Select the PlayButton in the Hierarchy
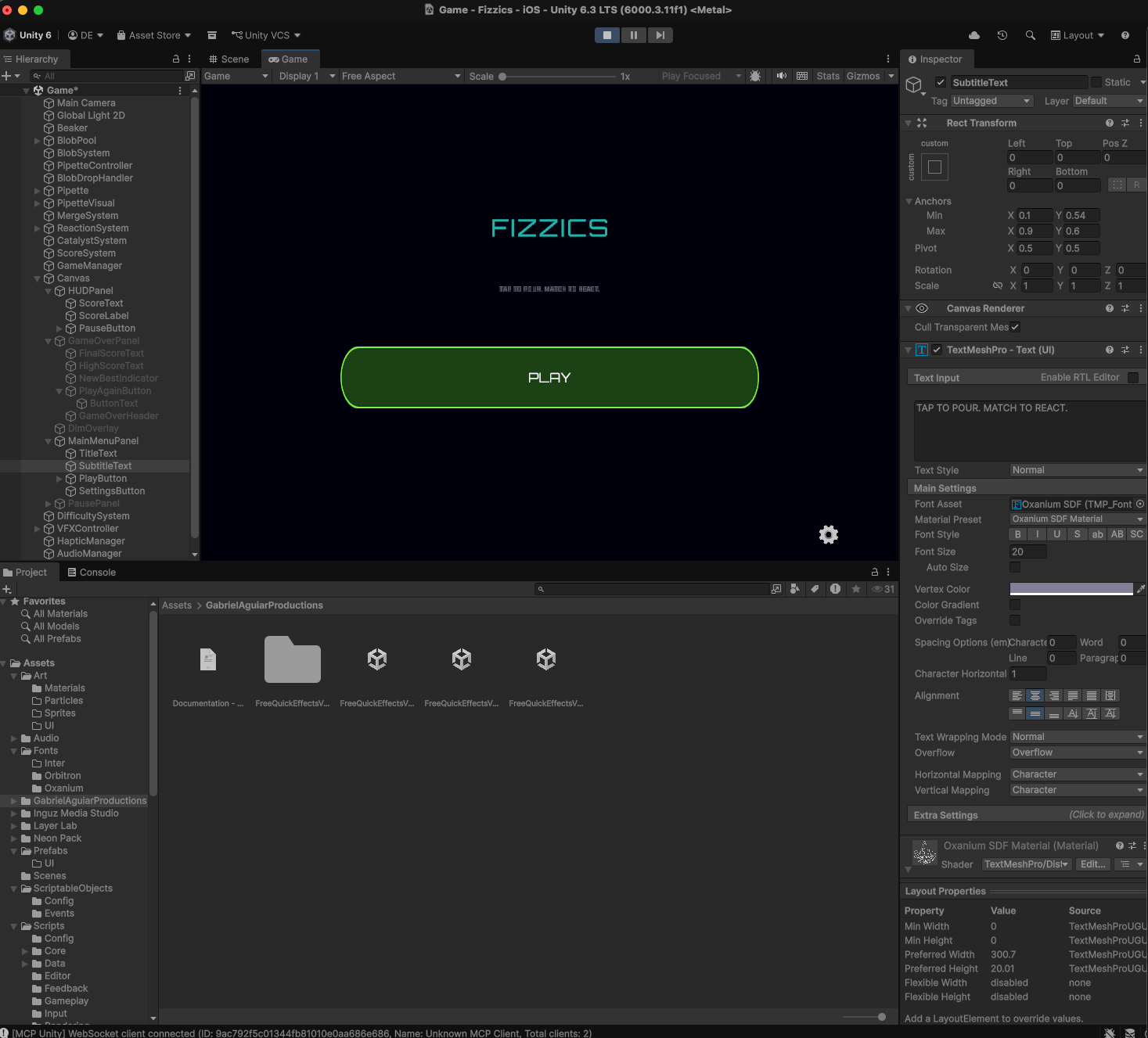1148x1038 pixels. point(104,478)
